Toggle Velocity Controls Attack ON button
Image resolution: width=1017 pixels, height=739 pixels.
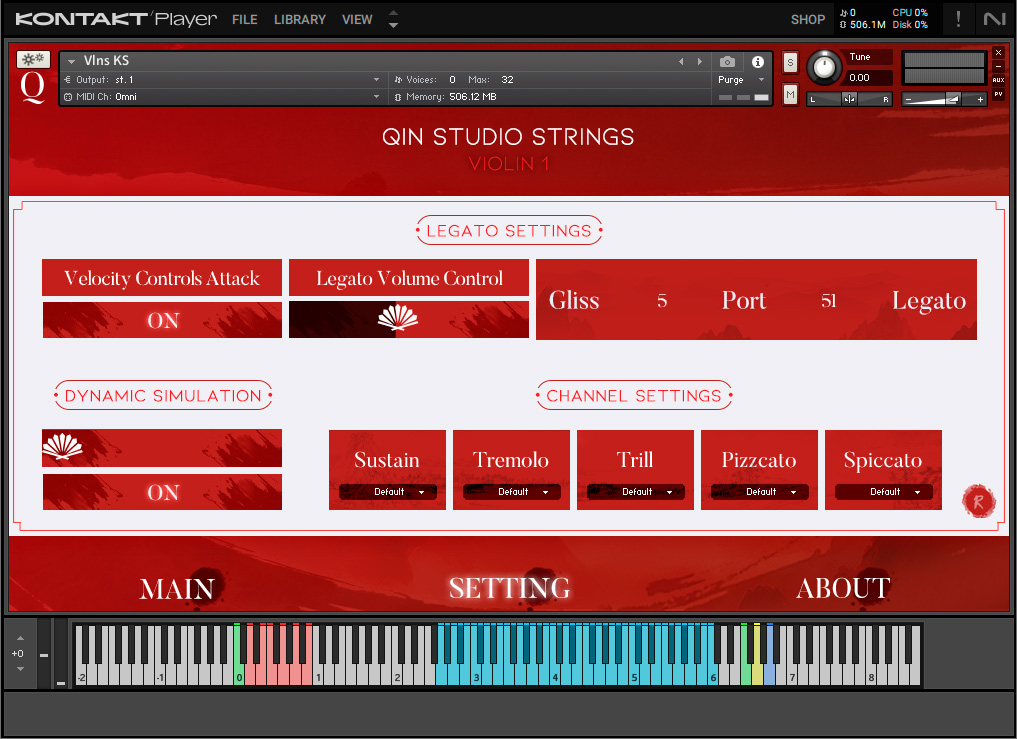(162, 320)
